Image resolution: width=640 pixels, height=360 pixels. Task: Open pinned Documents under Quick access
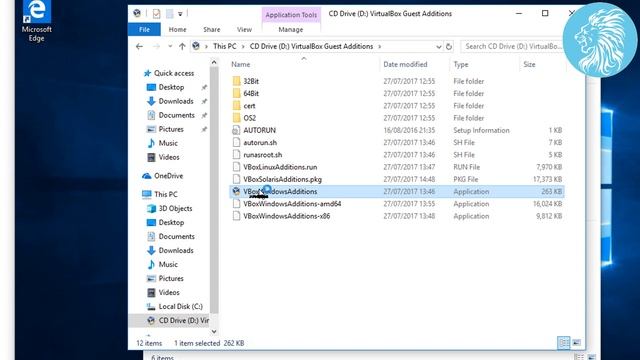coord(176,116)
